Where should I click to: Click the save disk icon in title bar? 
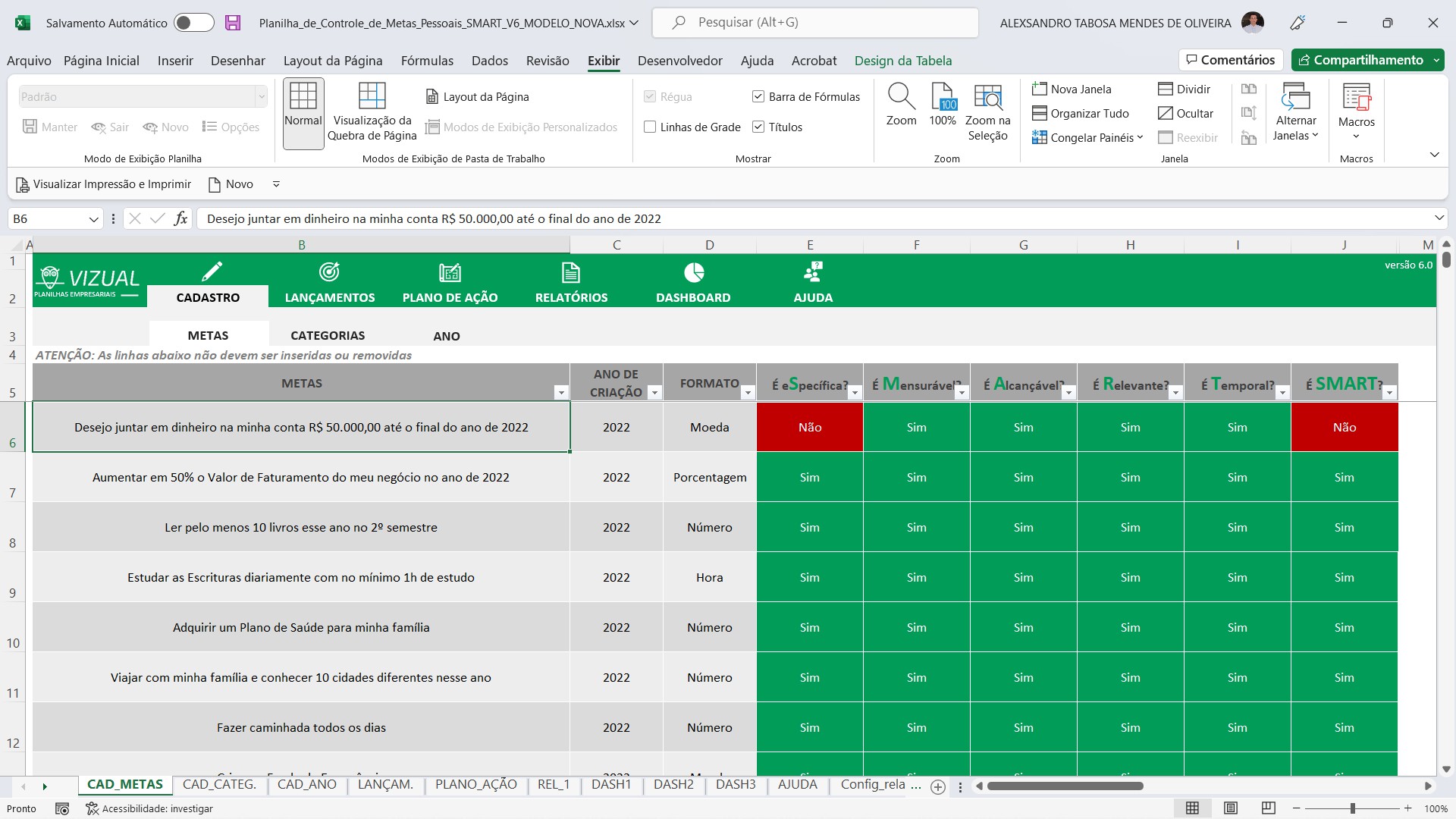233,23
